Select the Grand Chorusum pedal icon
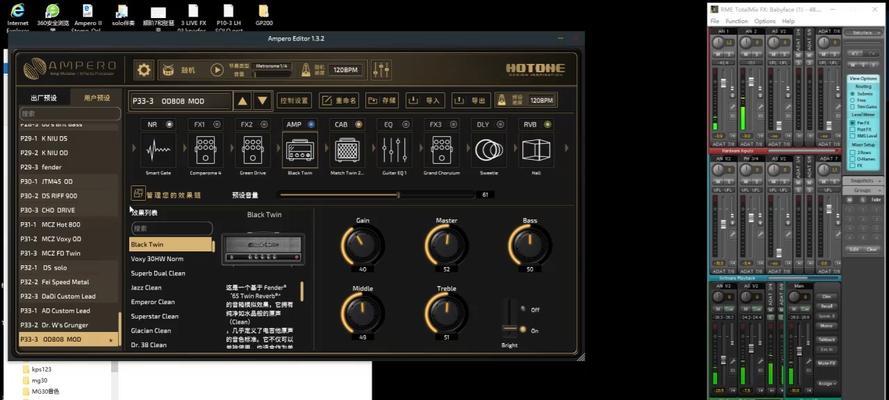 (441, 150)
